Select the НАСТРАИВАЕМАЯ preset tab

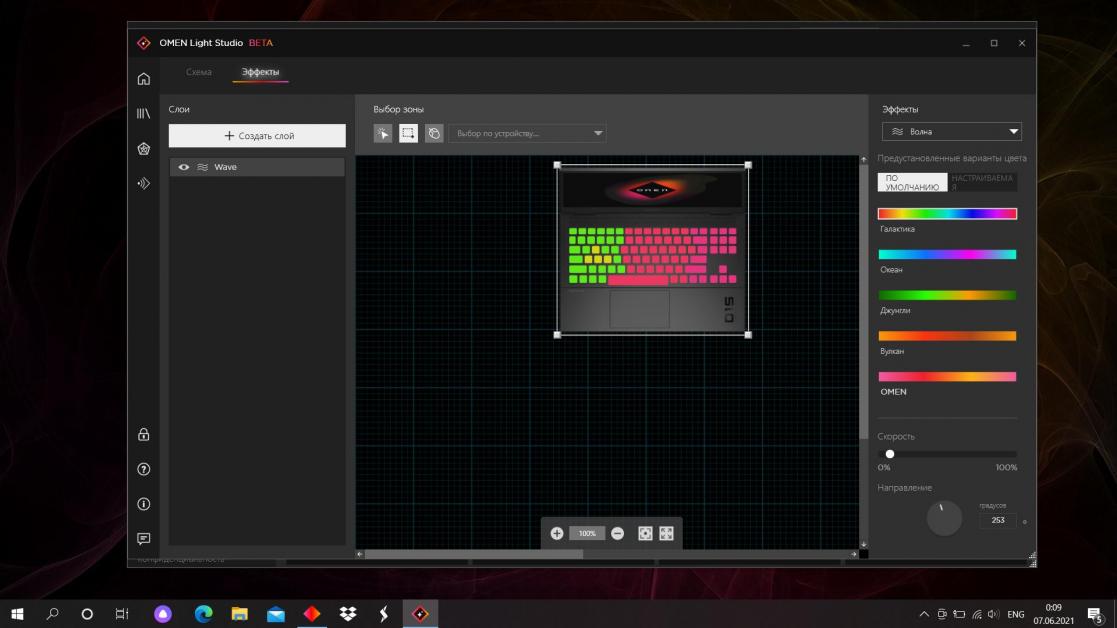tap(982, 182)
